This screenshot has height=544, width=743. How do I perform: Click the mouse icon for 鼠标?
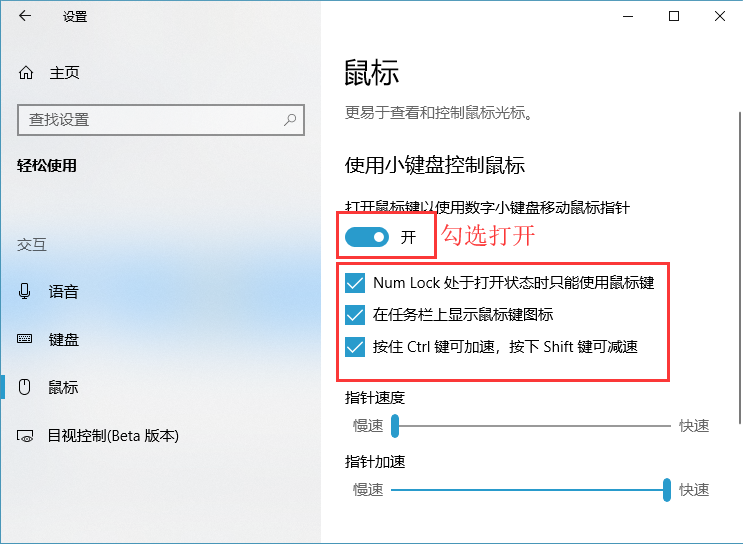26,387
